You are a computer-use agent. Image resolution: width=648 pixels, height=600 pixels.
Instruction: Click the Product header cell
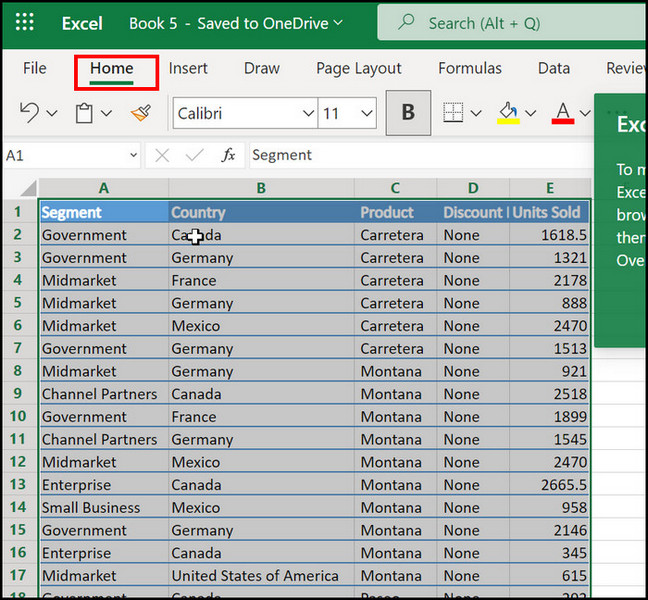[395, 212]
